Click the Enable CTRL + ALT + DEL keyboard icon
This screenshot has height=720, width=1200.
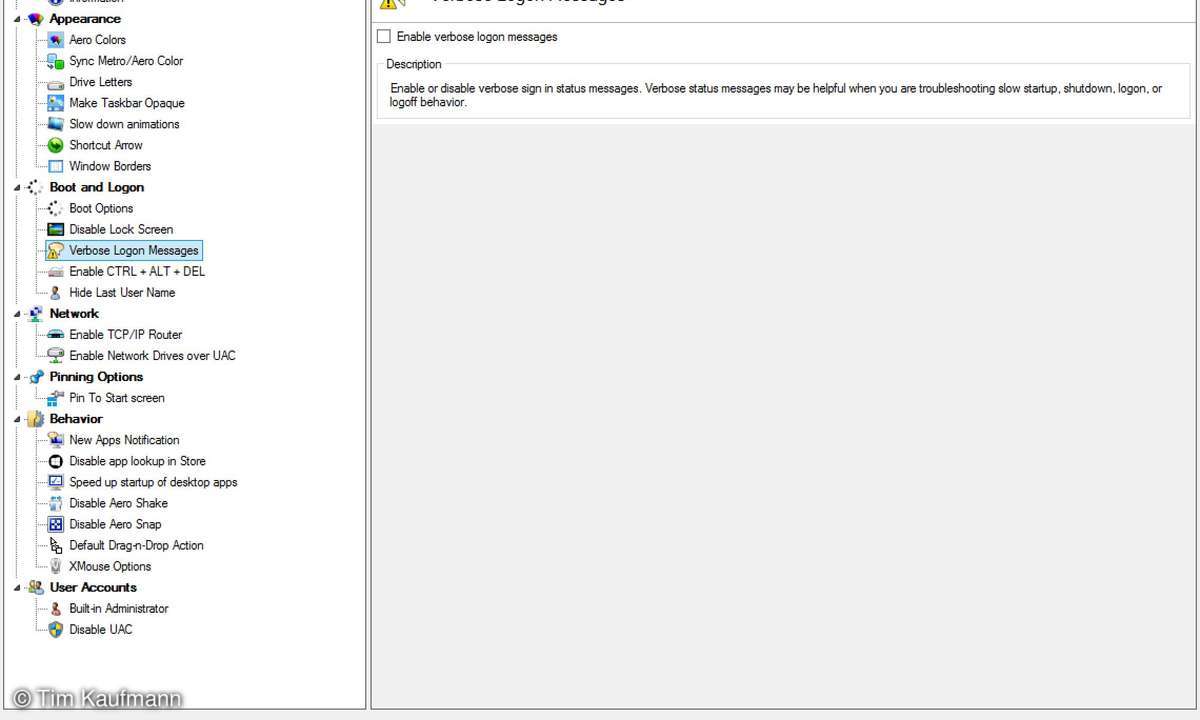point(56,271)
